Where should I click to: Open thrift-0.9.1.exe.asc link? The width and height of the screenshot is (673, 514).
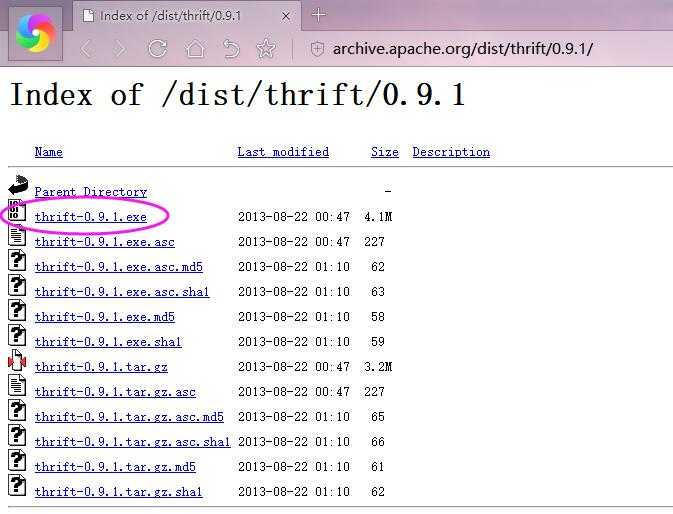(x=105, y=242)
